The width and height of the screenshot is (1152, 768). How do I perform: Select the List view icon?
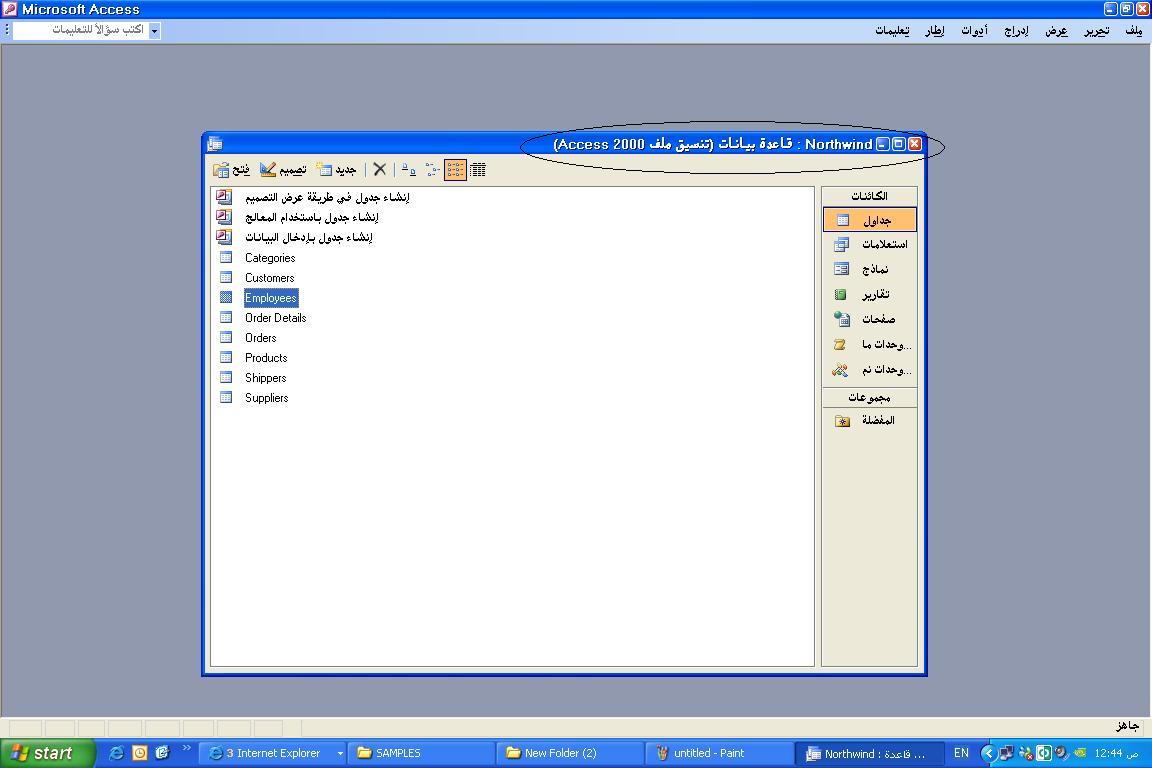(x=456, y=170)
